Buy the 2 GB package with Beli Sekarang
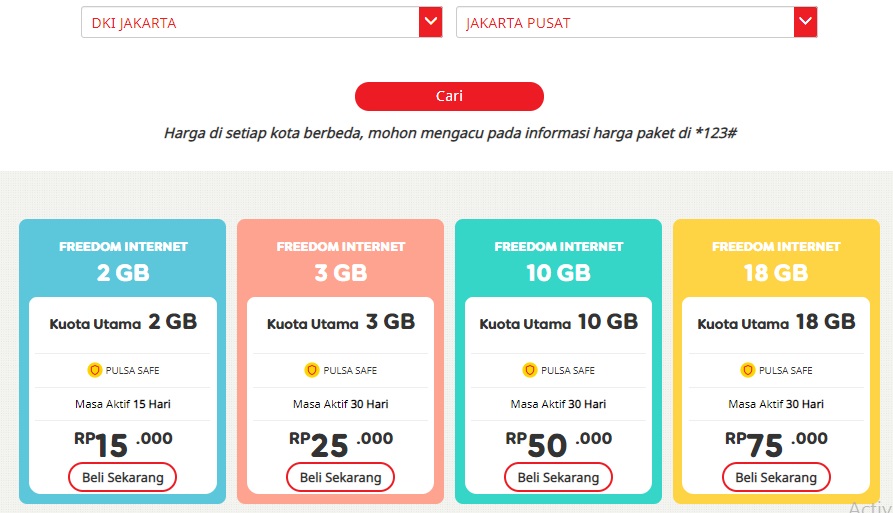This screenshot has width=893, height=513. [x=123, y=477]
